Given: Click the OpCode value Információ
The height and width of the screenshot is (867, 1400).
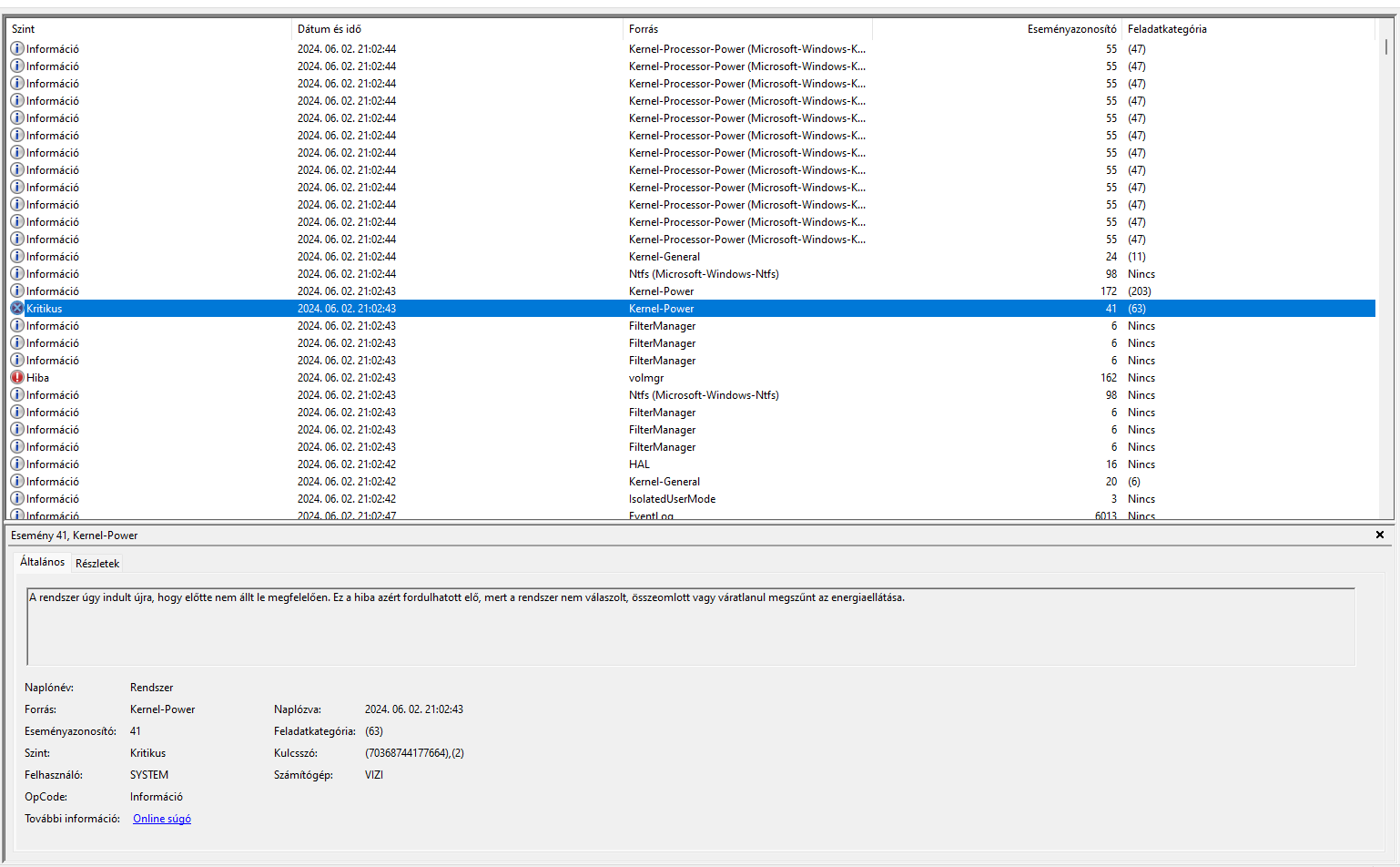Looking at the screenshot, I should [157, 797].
